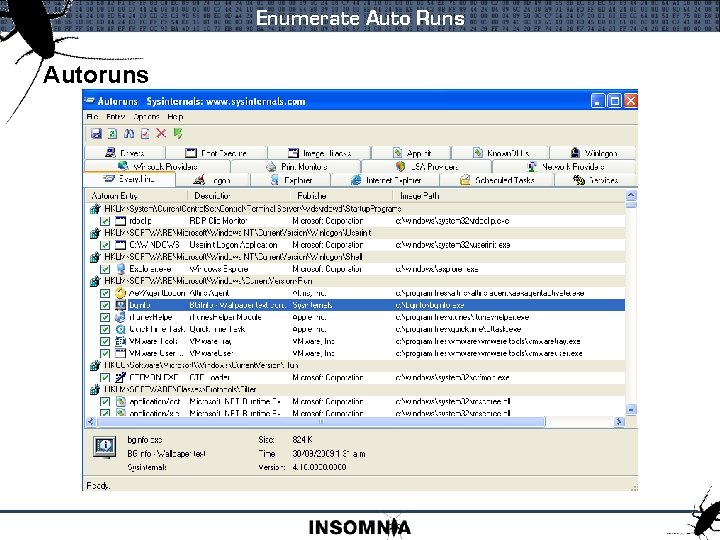Switch to the Logon tab

click(213, 180)
